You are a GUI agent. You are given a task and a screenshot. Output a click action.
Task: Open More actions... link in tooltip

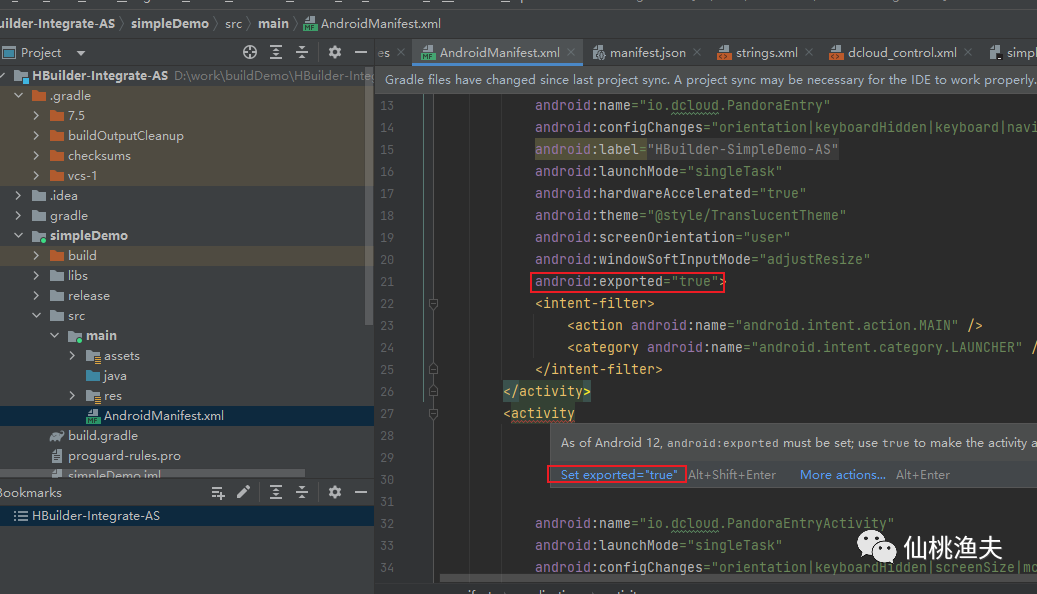[843, 474]
